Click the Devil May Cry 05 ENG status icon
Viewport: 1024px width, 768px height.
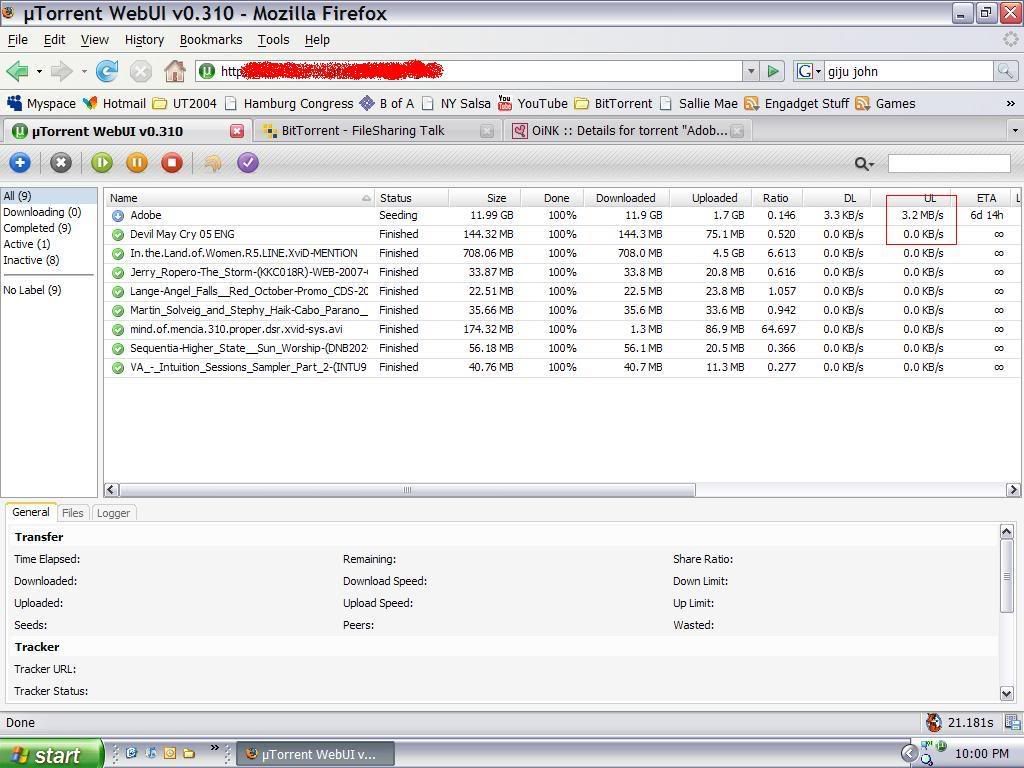118,234
